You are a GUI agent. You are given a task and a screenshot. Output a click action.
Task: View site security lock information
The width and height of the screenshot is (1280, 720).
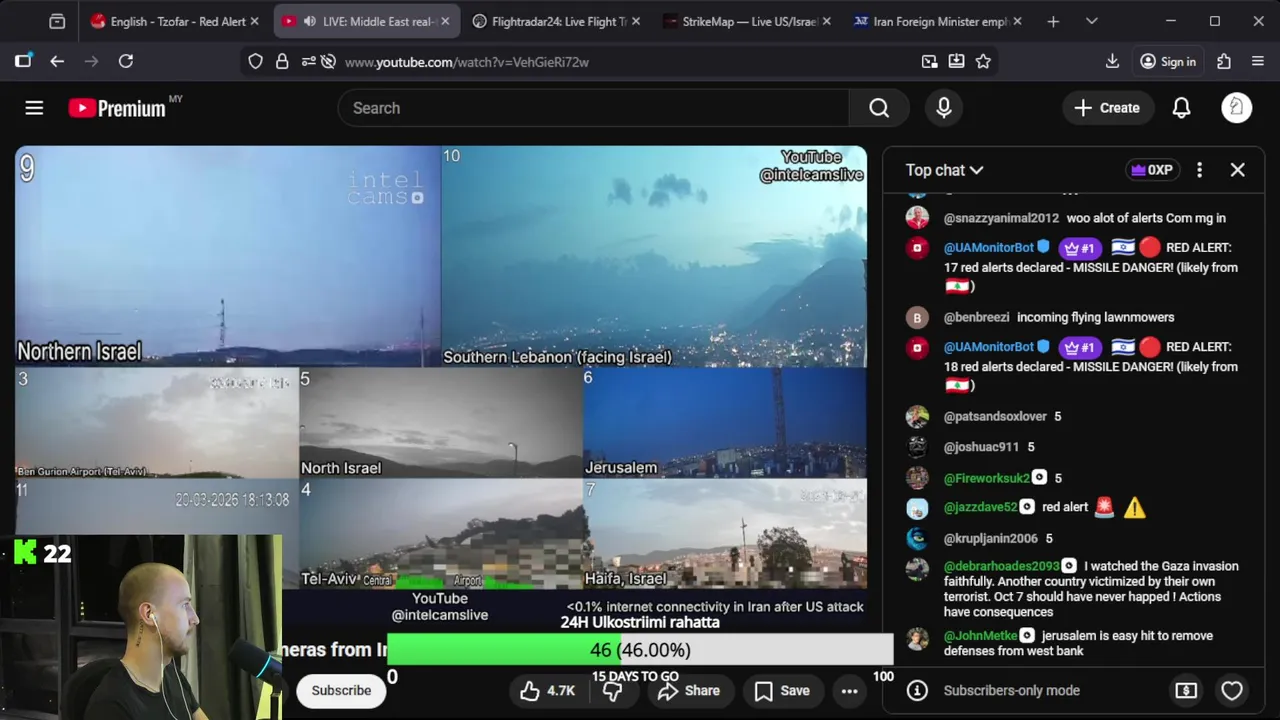pyautogui.click(x=282, y=62)
